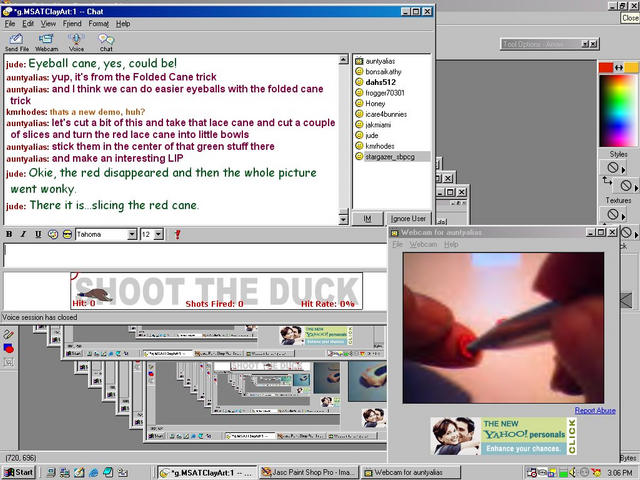
Task: Open the Format menu
Action: coord(98,24)
